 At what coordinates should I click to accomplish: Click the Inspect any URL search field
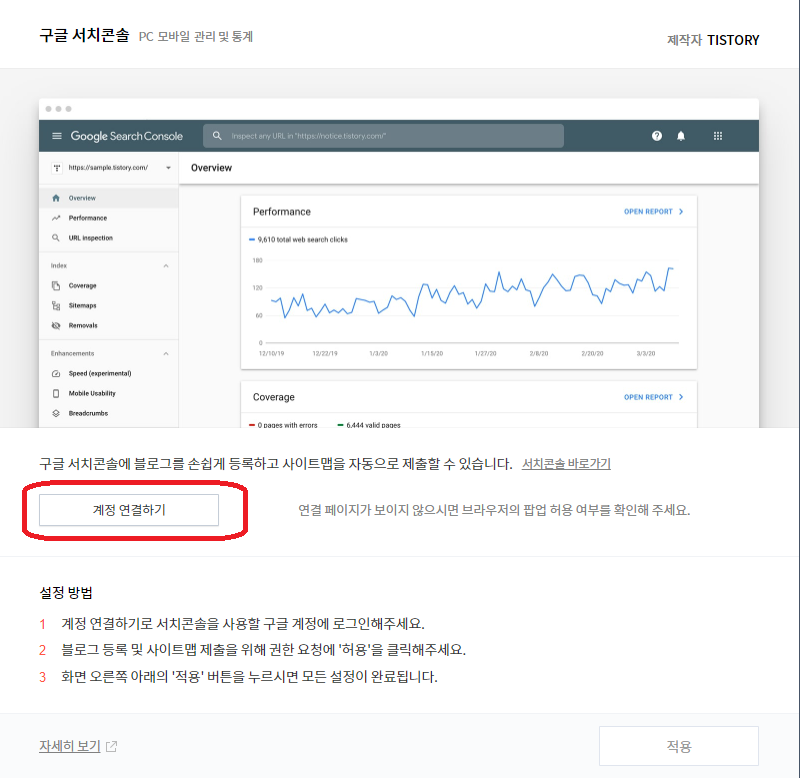[x=383, y=136]
